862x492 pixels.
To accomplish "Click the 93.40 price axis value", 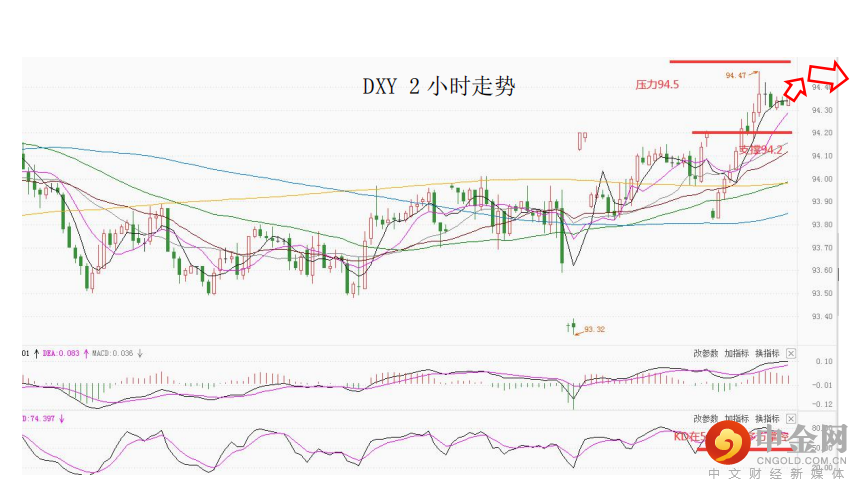I will tap(822, 317).
